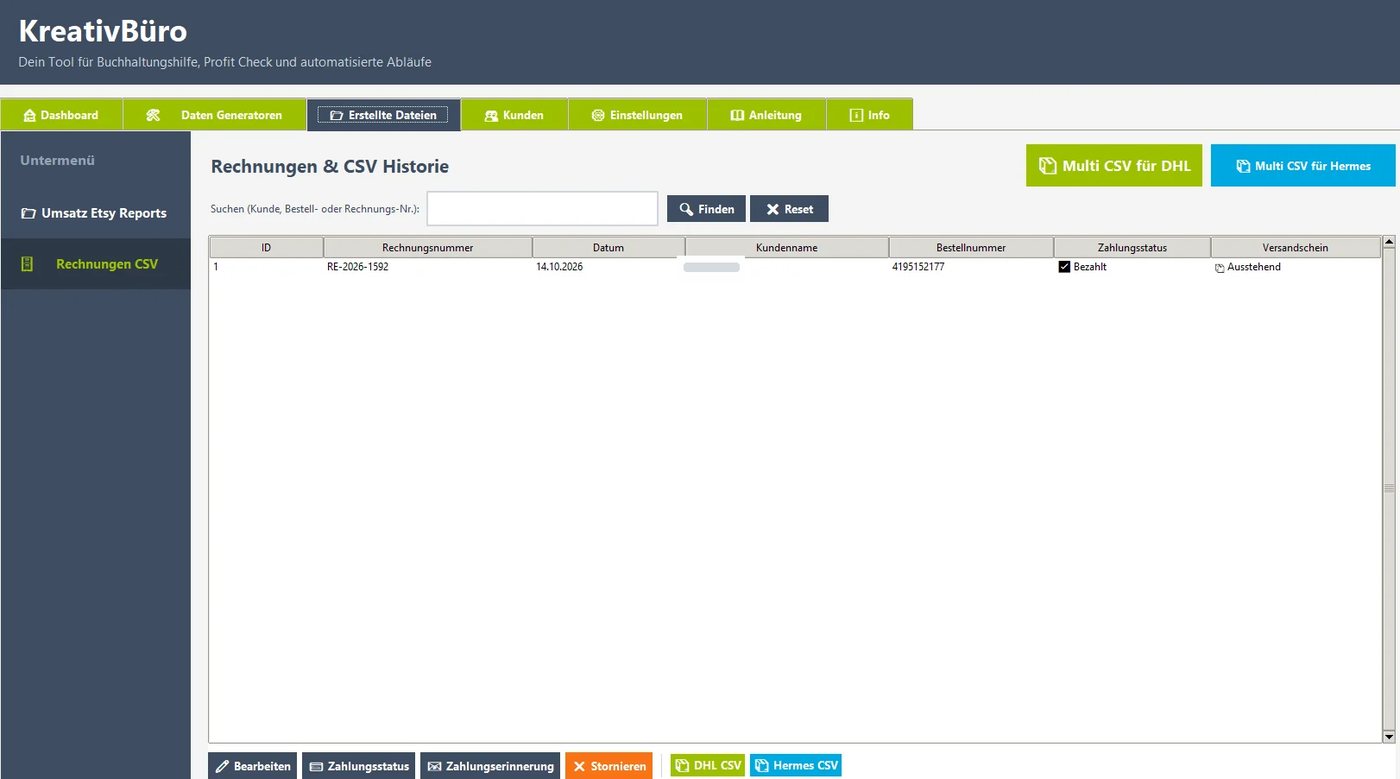Generate a DHL CSV for the invoice
This screenshot has width=1400, height=779.
click(x=707, y=765)
